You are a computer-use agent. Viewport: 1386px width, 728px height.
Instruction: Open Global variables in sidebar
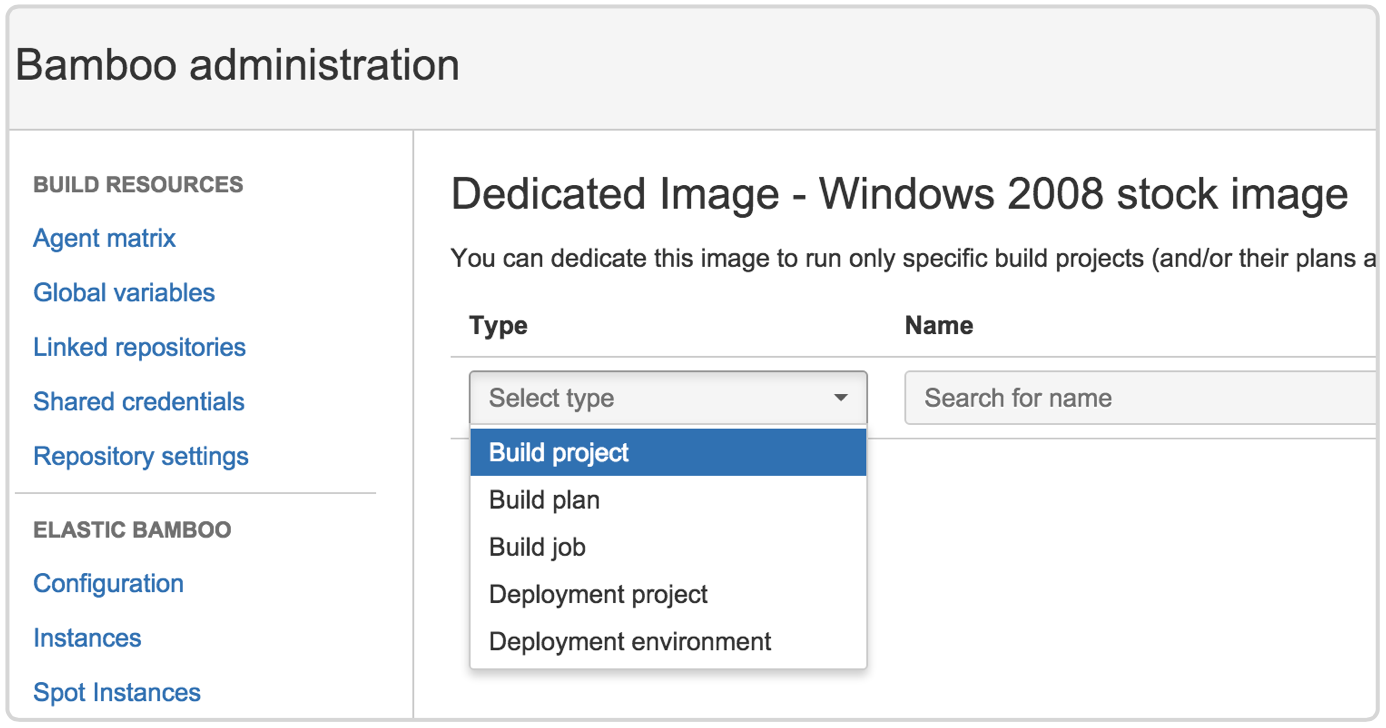(124, 293)
